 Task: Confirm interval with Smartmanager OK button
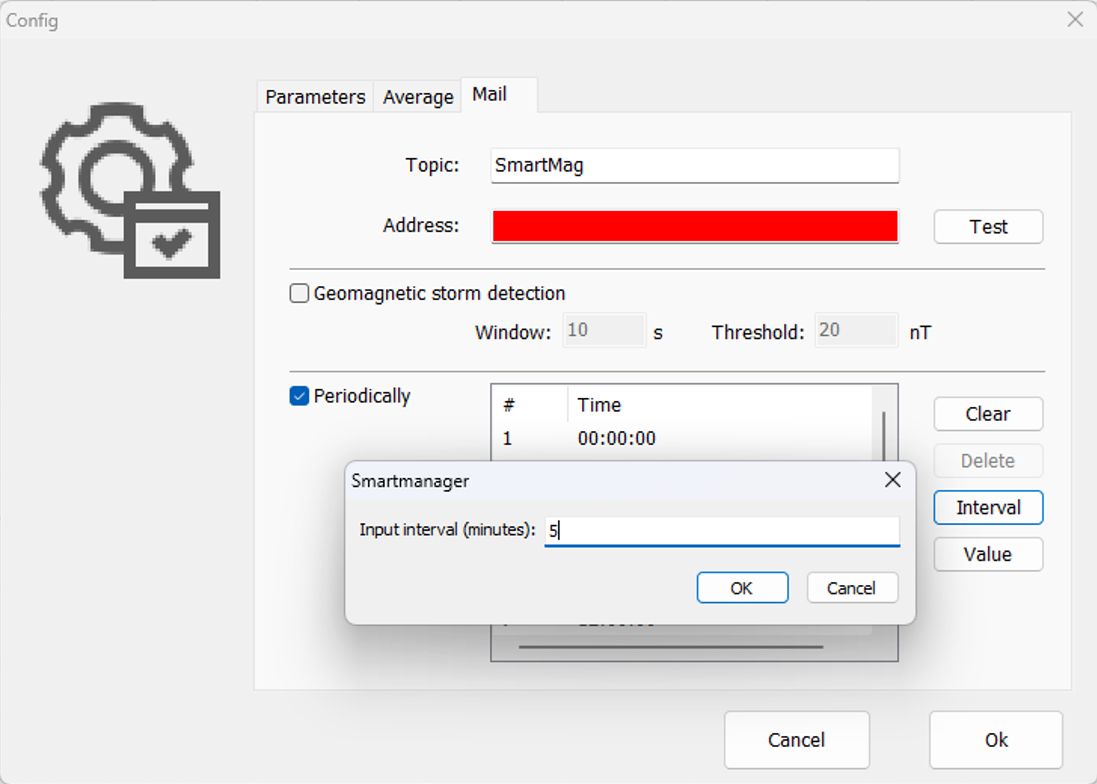(742, 588)
